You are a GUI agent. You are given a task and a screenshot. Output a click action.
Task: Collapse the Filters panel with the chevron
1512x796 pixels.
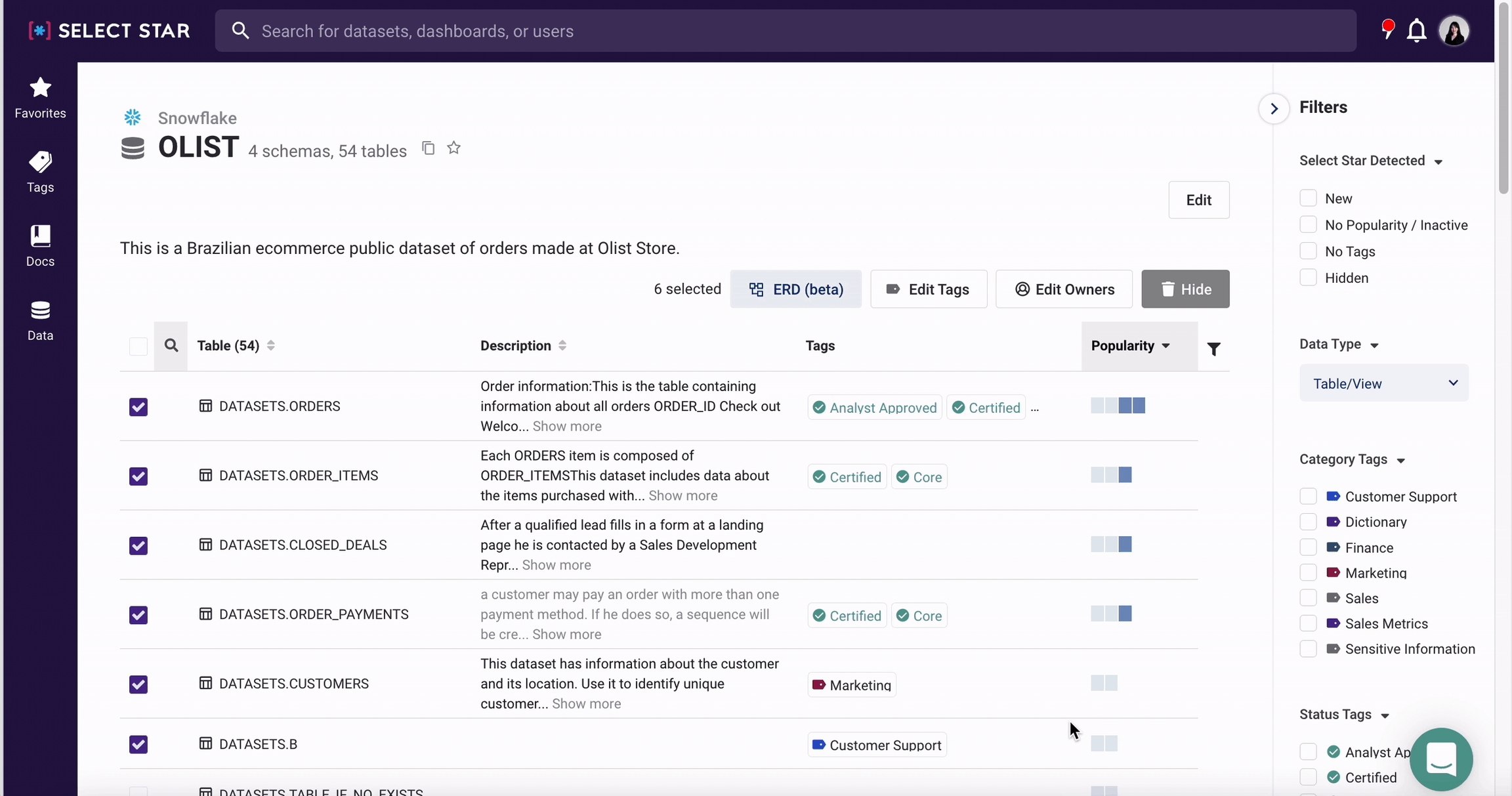pos(1274,108)
